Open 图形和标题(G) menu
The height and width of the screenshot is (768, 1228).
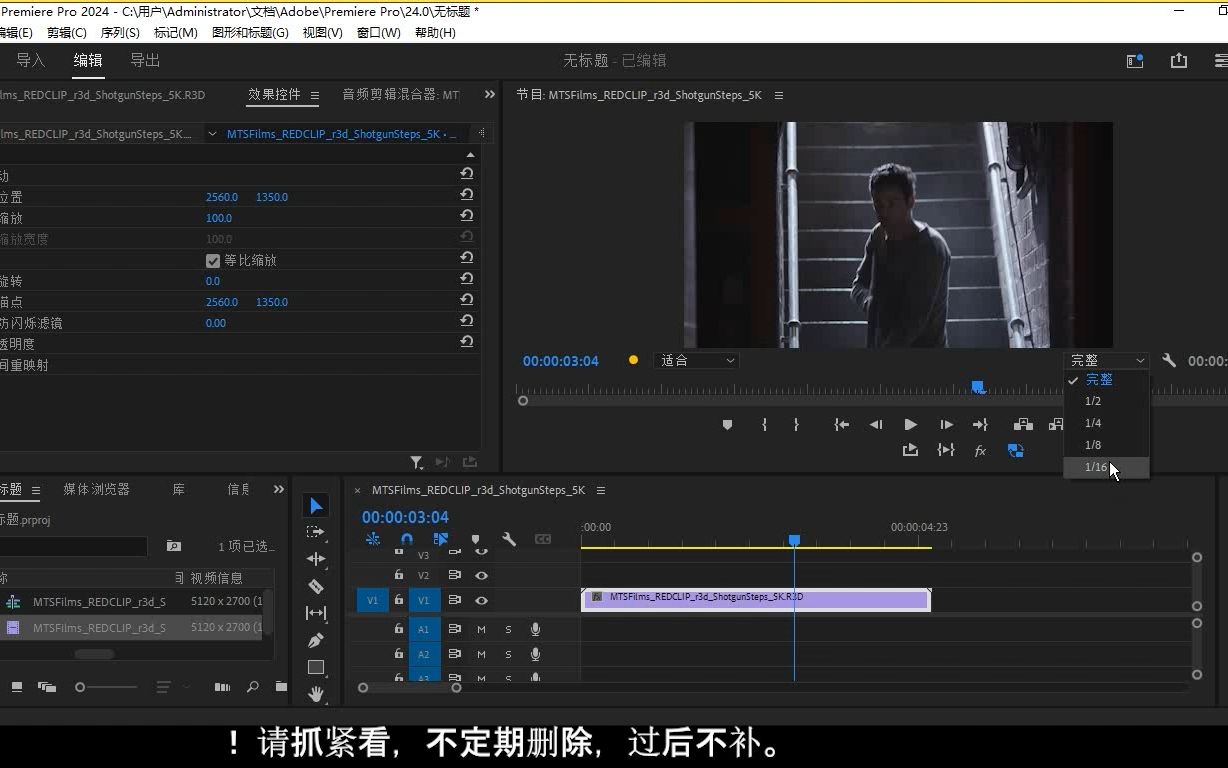250,33
